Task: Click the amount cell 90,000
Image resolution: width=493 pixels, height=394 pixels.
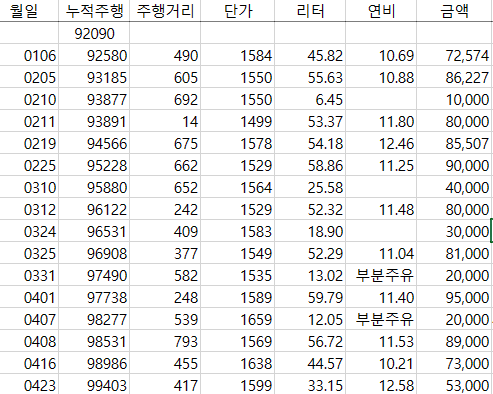Action: (455, 165)
